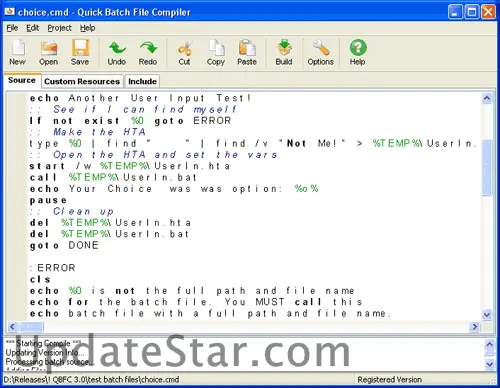This screenshot has width=500, height=388.
Task: Create a new file with the New icon
Action: (18, 53)
